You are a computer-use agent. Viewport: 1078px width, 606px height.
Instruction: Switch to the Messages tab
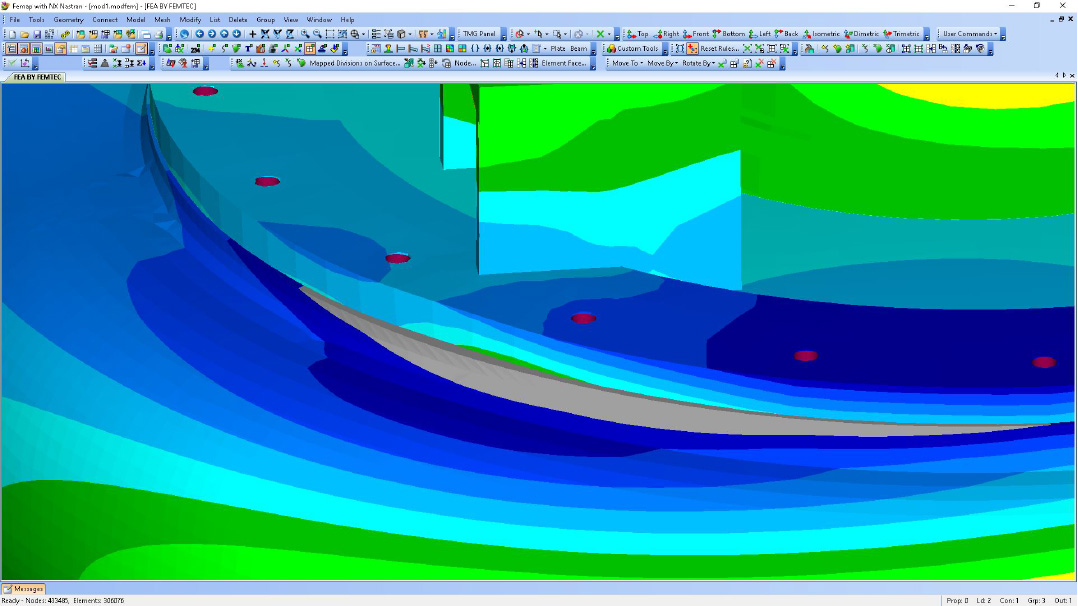pyautogui.click(x=24, y=589)
